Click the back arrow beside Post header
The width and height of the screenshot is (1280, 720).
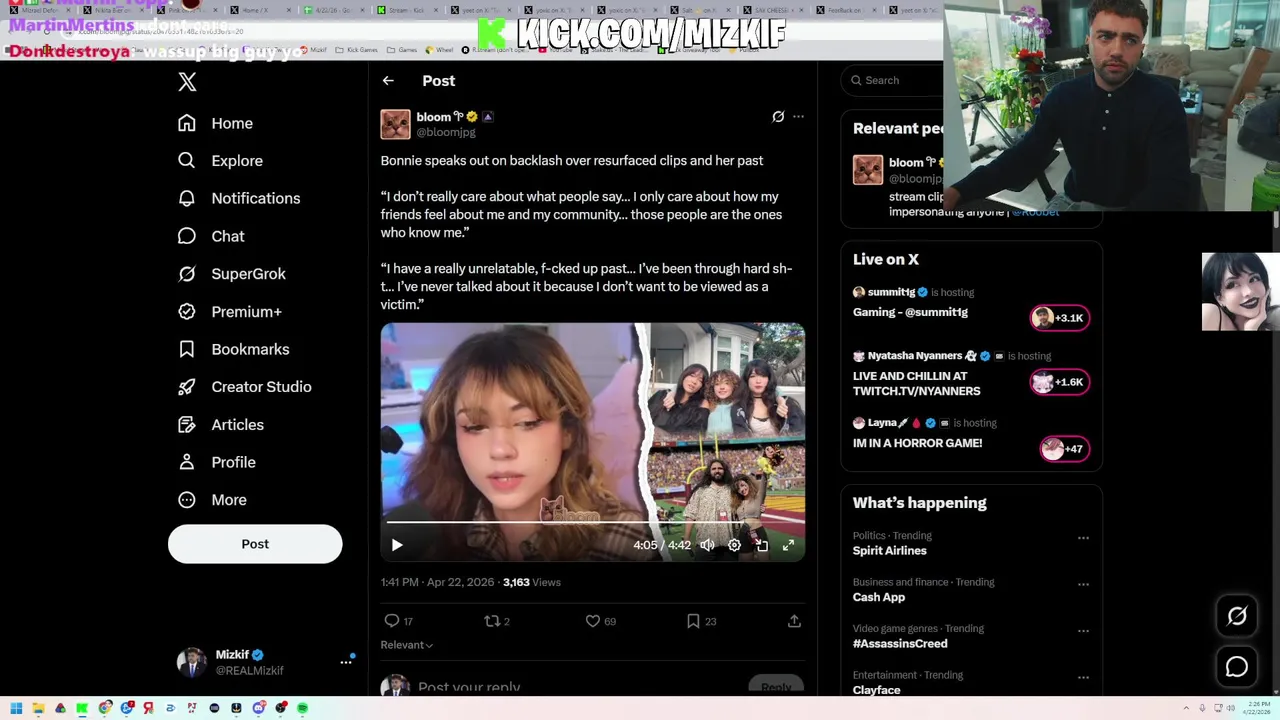tap(388, 81)
